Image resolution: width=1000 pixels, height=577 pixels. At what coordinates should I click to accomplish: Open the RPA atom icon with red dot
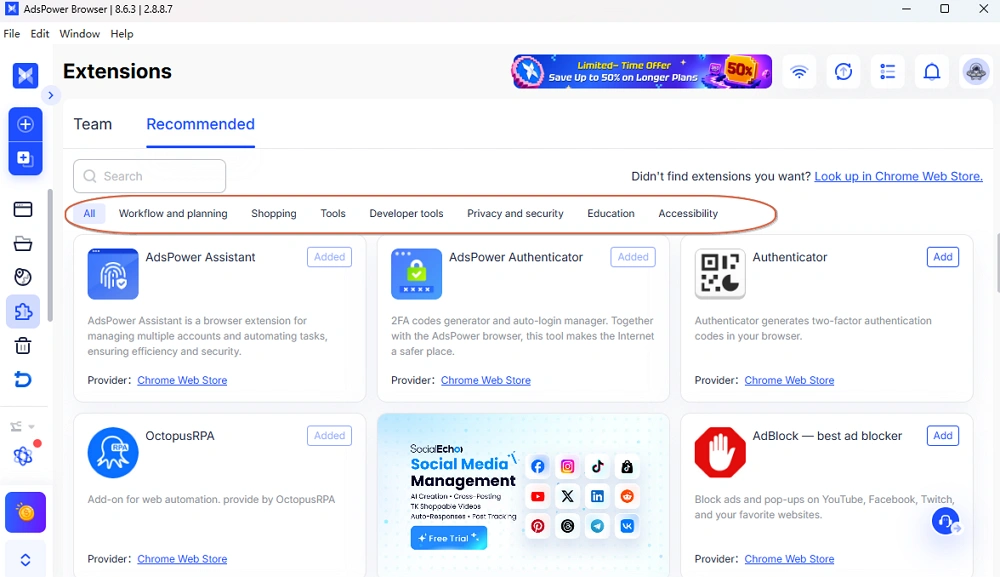[x=24, y=455]
